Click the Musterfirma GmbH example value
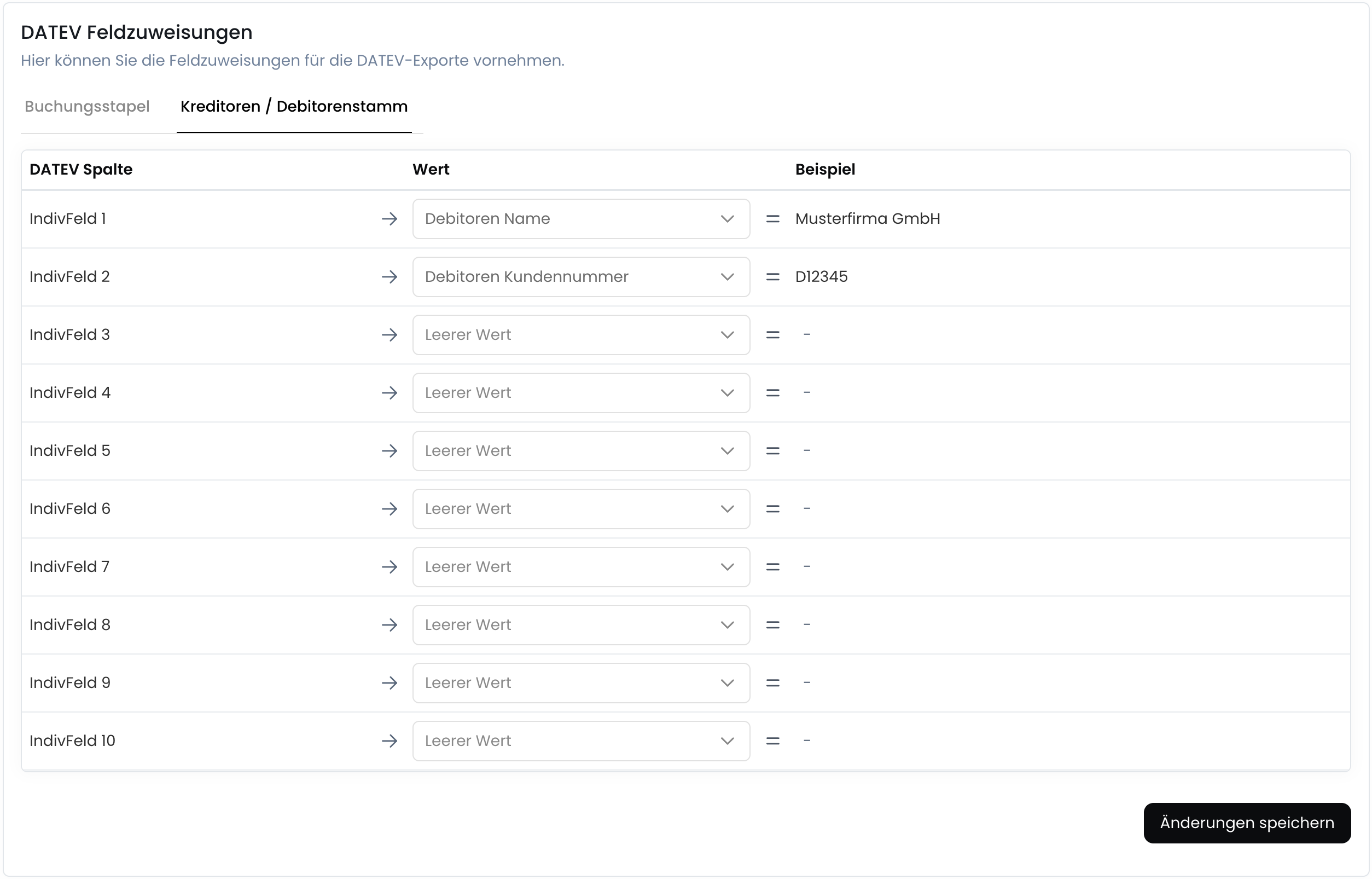The height and width of the screenshot is (879, 1372). coord(867,218)
